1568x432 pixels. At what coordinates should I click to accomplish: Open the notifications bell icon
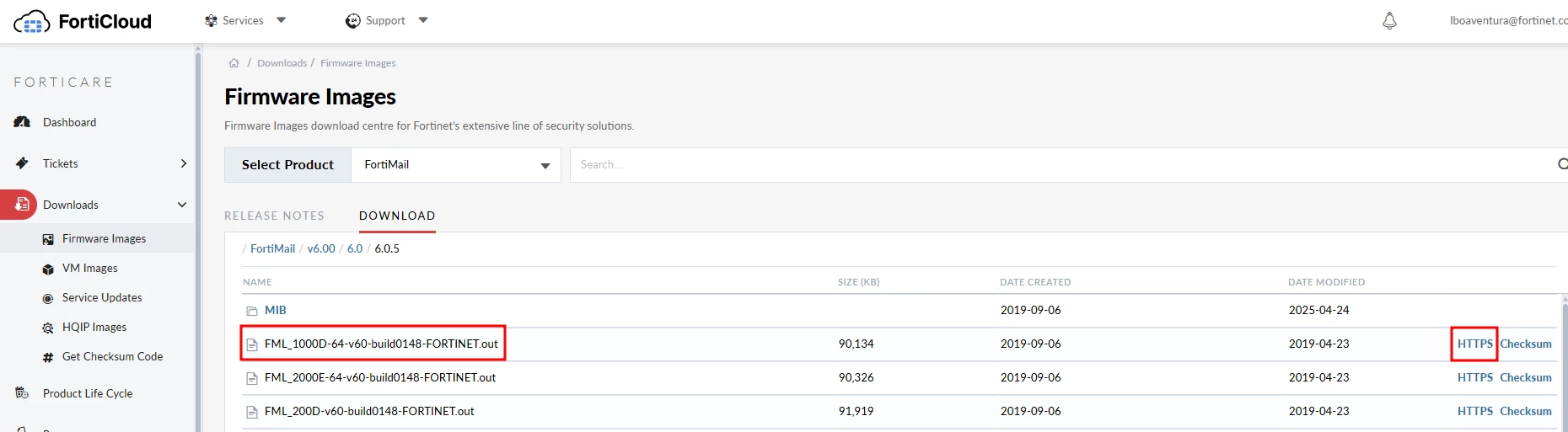pyautogui.click(x=1389, y=20)
